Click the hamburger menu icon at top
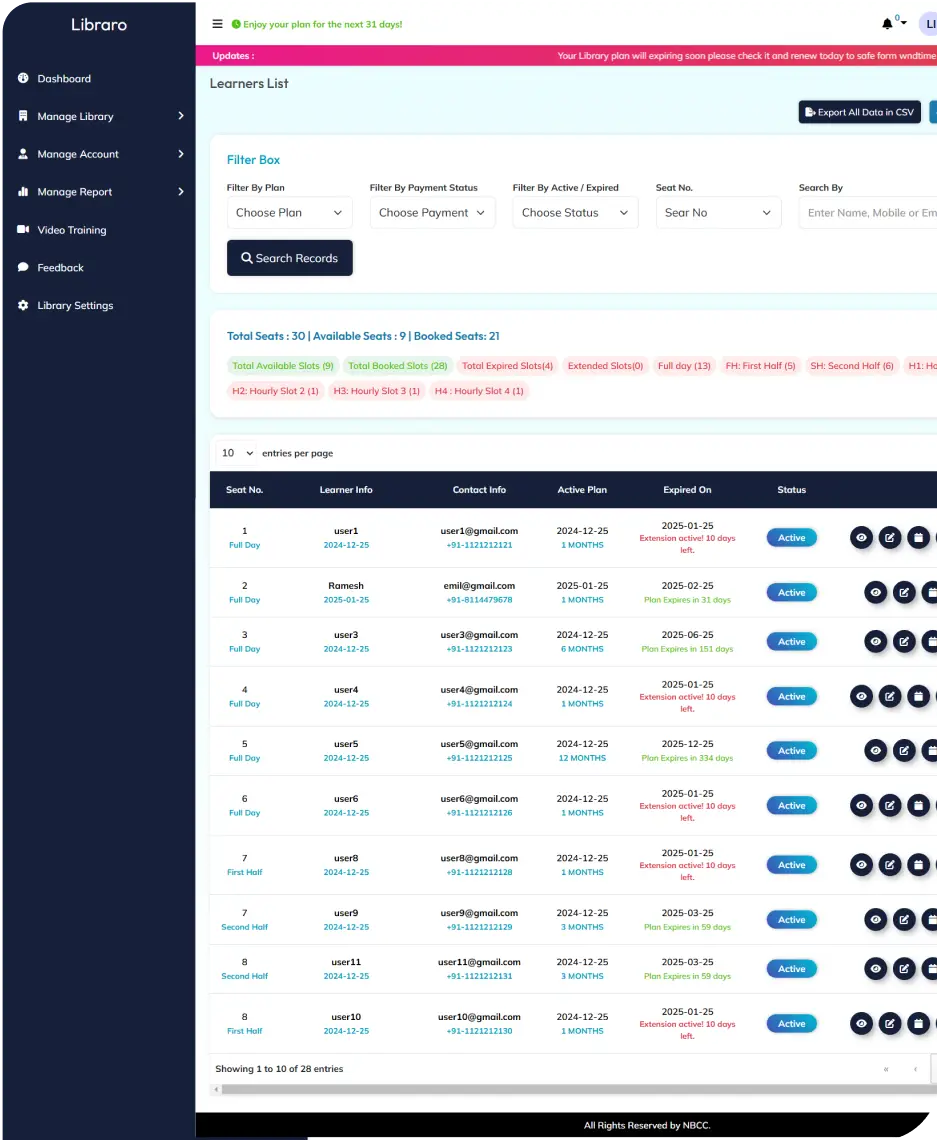Image resolution: width=937 pixels, height=1140 pixels. click(217, 24)
